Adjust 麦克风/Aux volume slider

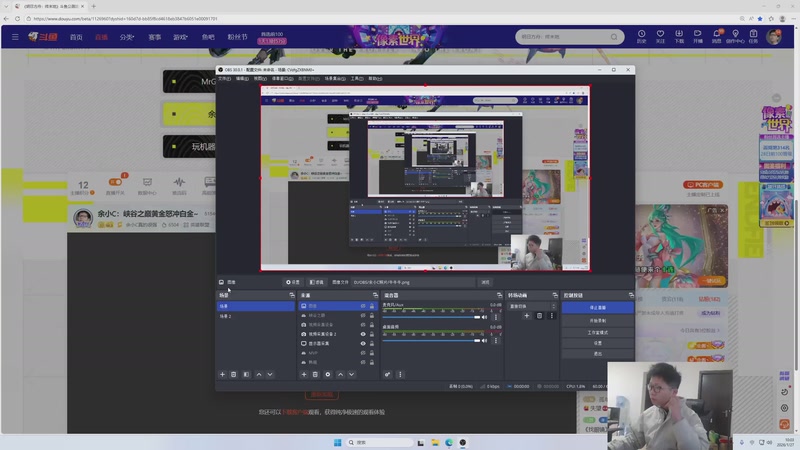[431, 317]
